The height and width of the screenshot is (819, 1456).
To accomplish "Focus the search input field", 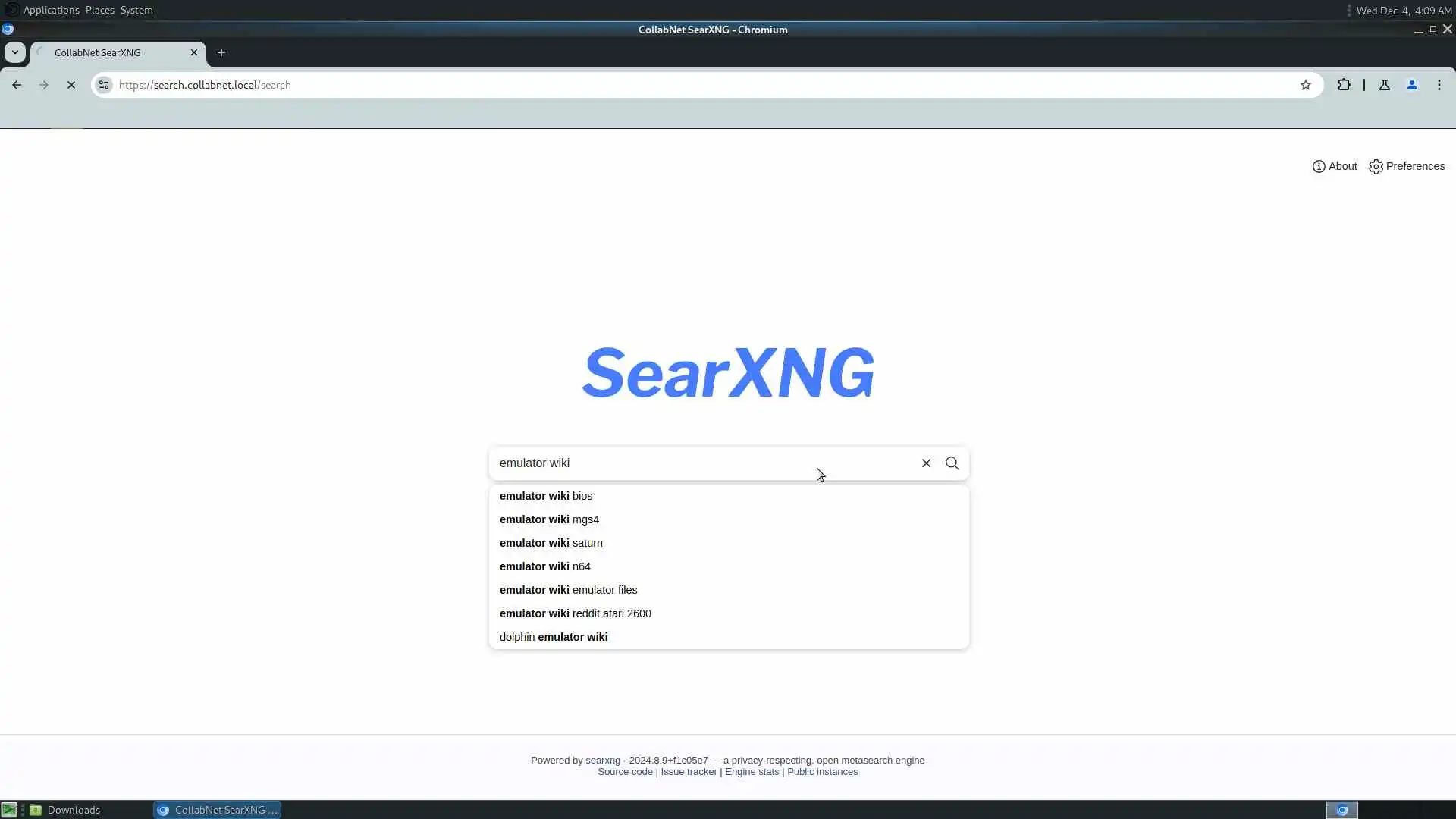I will (705, 463).
